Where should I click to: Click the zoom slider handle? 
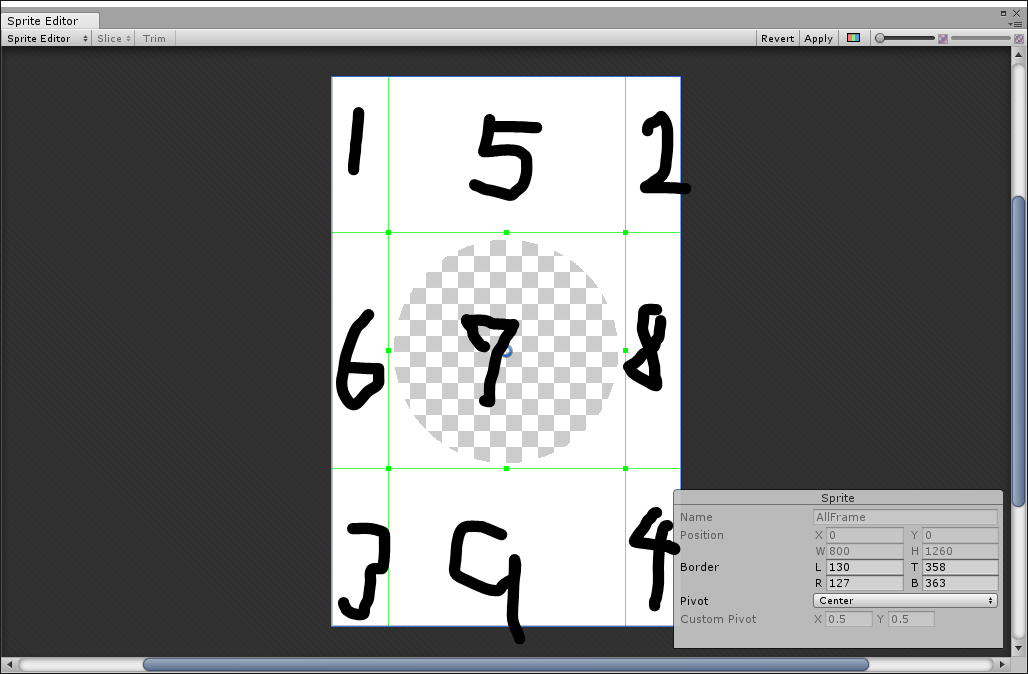click(880, 38)
